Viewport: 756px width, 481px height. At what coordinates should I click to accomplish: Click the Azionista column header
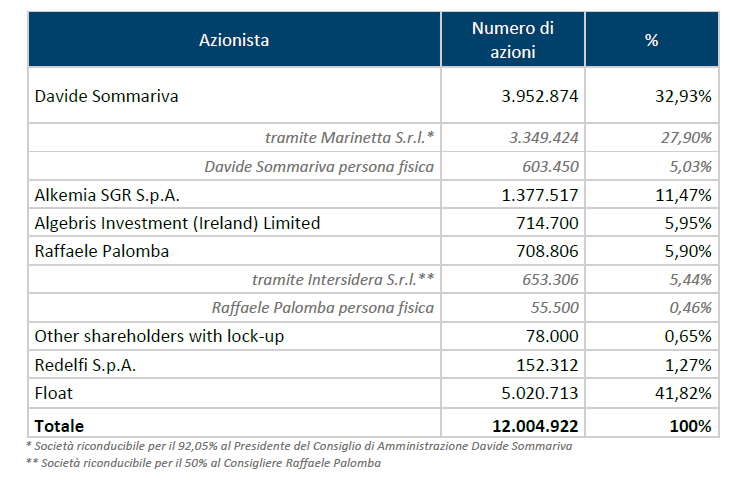pyautogui.click(x=234, y=40)
